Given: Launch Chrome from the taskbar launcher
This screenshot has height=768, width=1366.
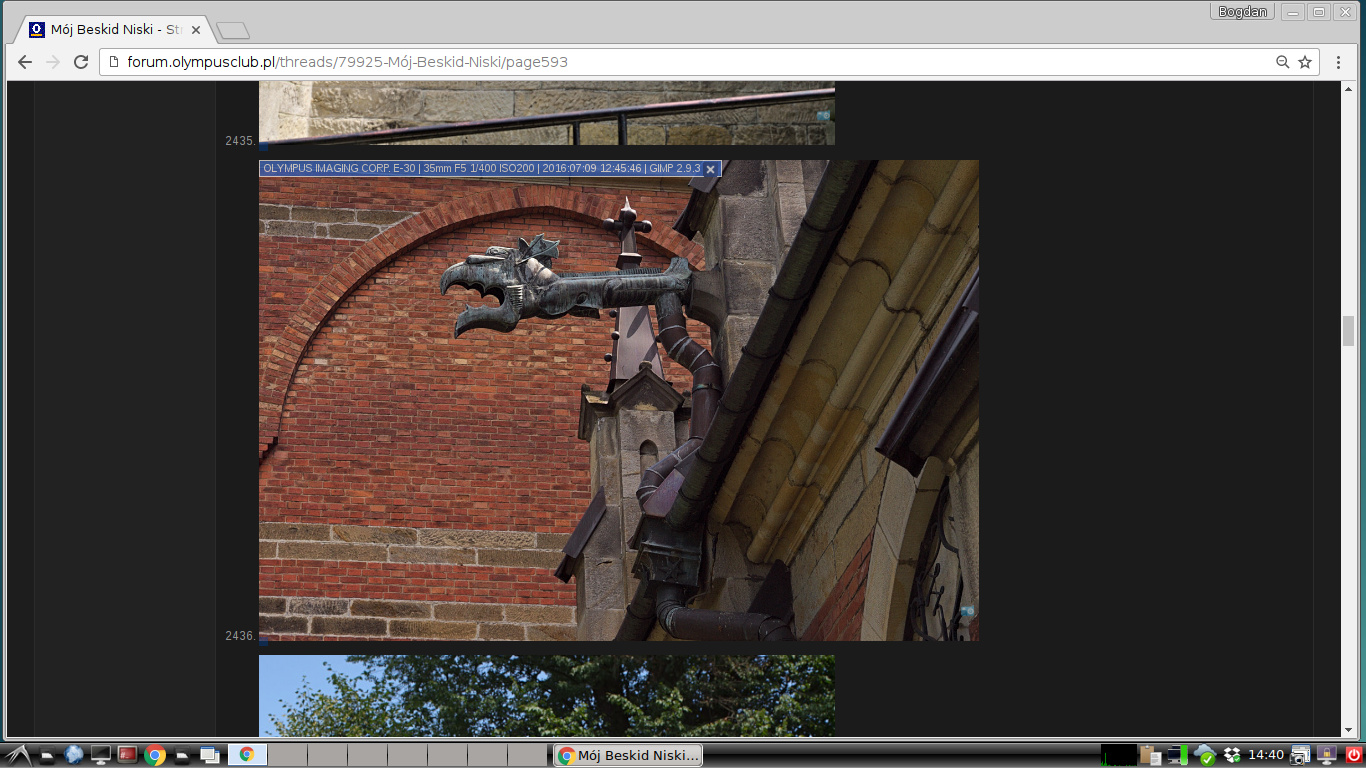Looking at the screenshot, I should coord(154,755).
